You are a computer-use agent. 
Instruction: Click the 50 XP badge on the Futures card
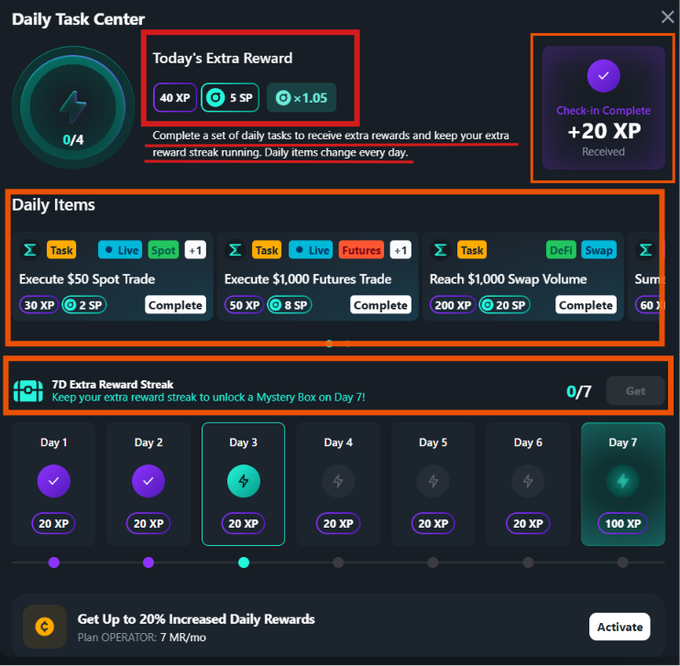[244, 305]
